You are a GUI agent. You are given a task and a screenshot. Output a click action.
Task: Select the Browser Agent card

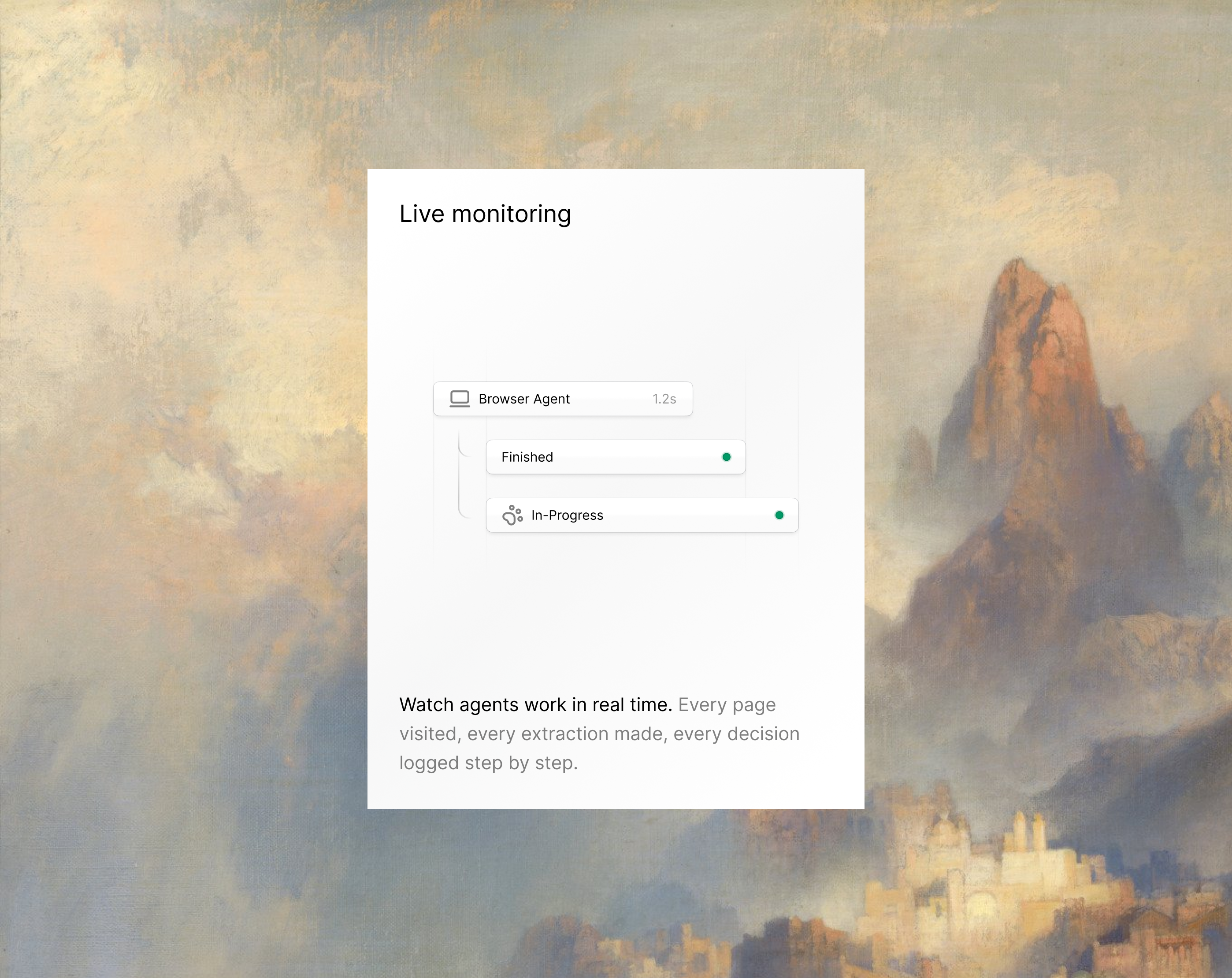click(563, 399)
